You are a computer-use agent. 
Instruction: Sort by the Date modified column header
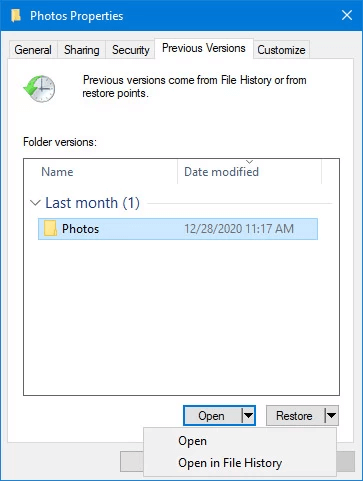(x=250, y=172)
